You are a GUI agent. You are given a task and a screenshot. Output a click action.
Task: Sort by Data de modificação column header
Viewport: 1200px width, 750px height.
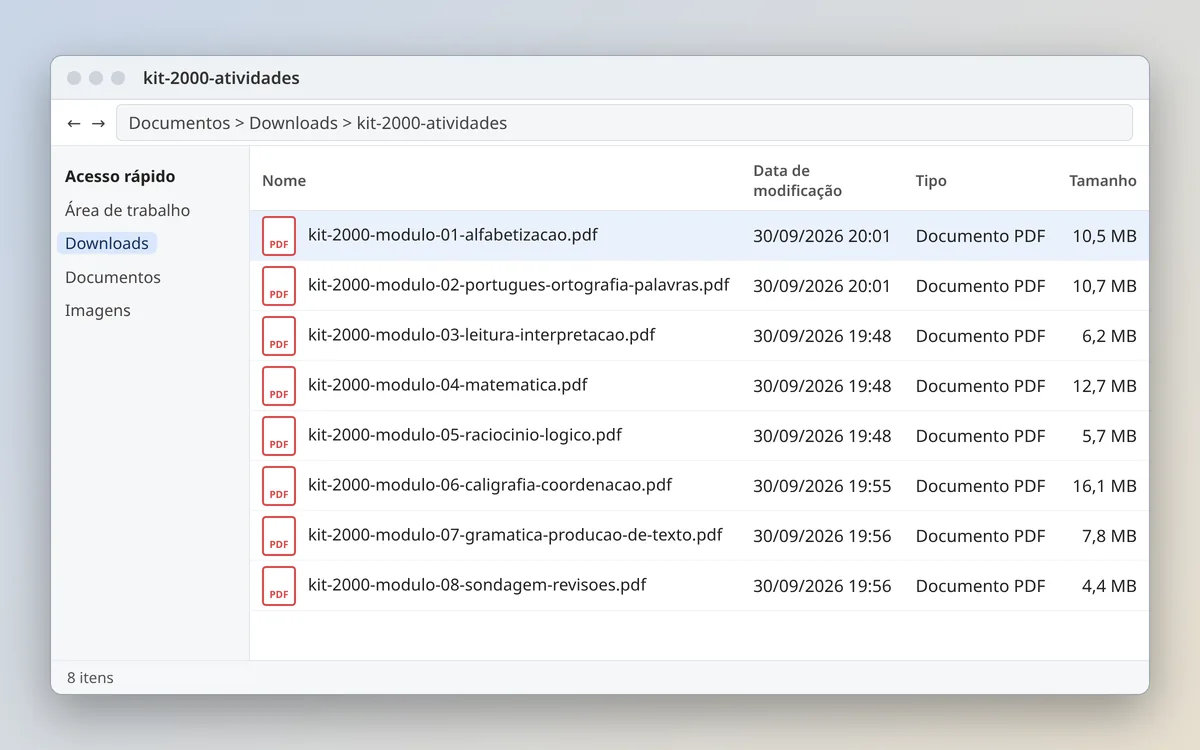(x=798, y=181)
